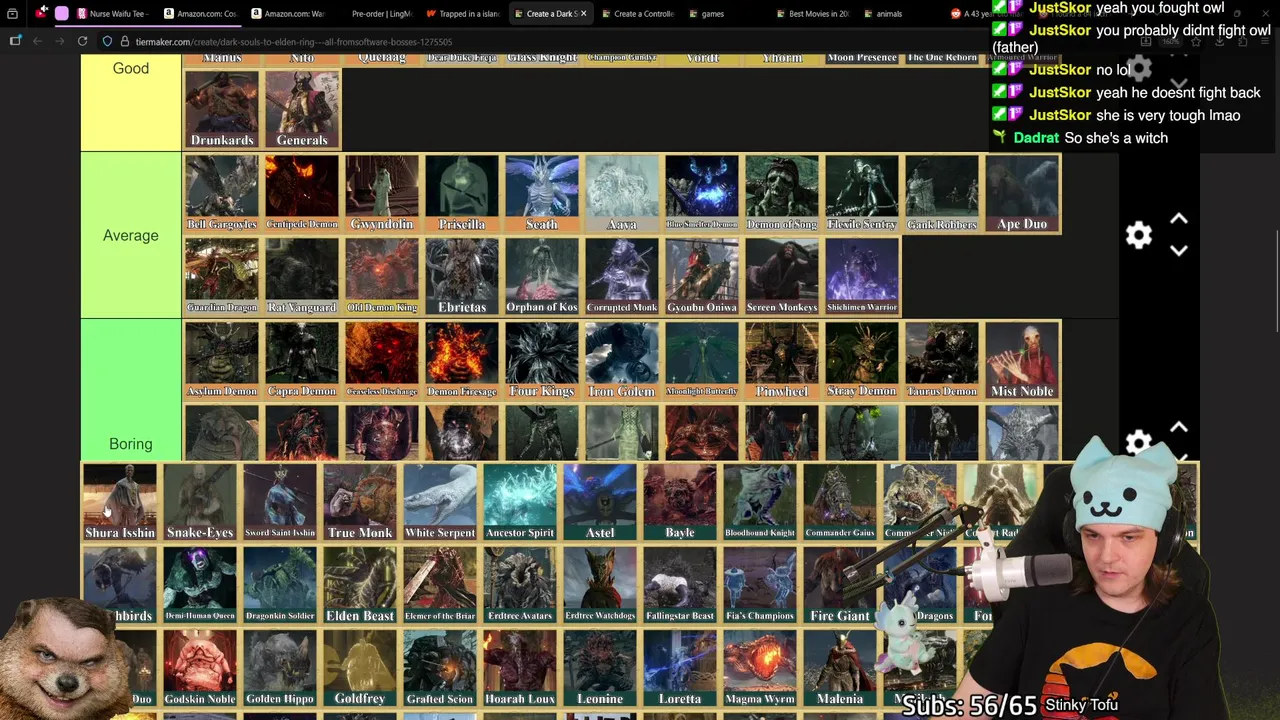Go back in browser history
Viewport: 1280px width, 720px height.
(37, 41)
